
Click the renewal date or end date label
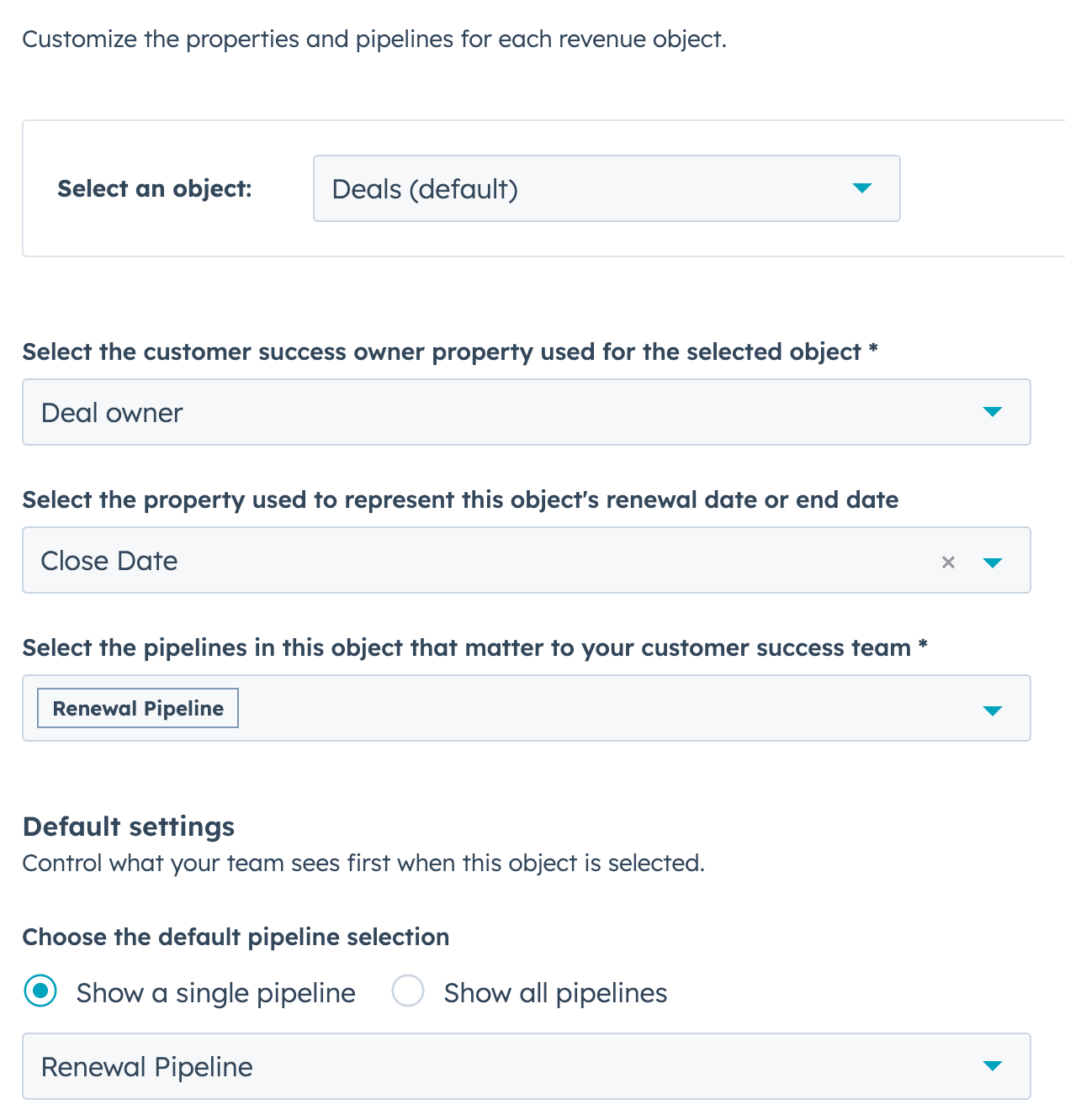point(460,499)
